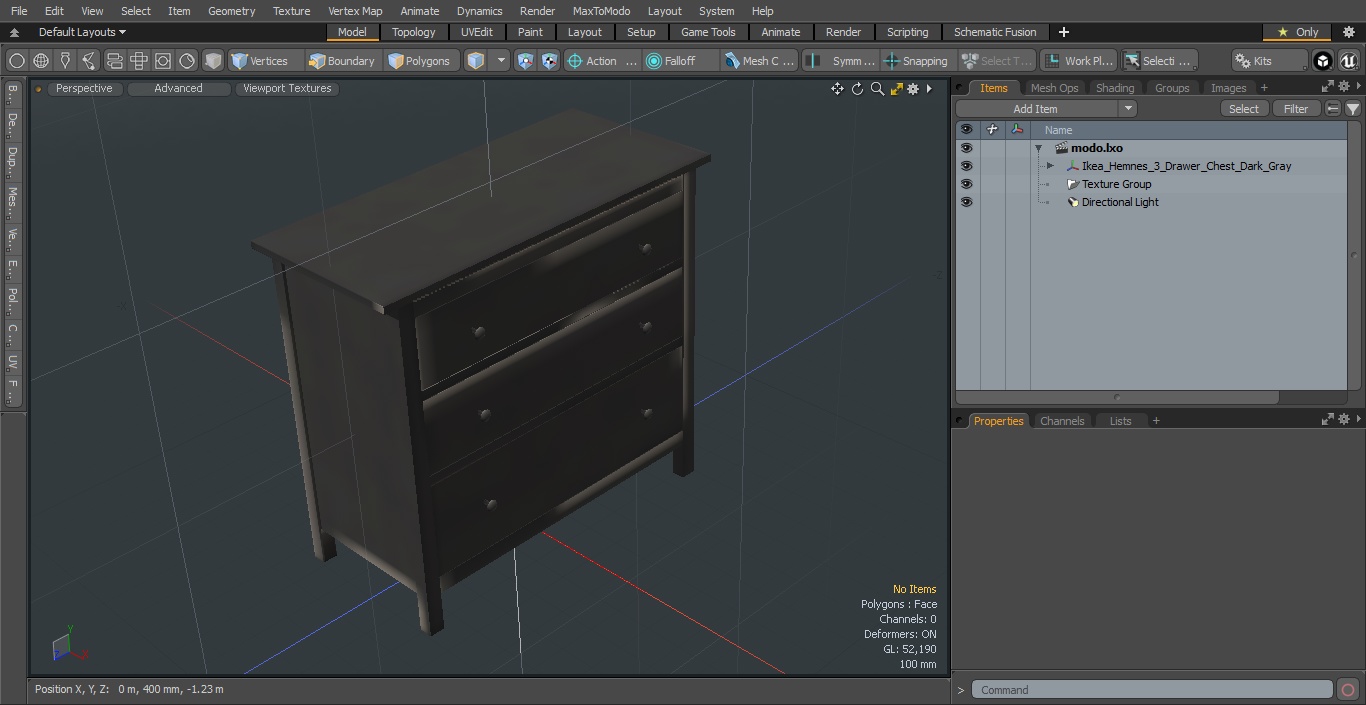Click the Select button in Items panel
The width and height of the screenshot is (1366, 705).
1244,109
